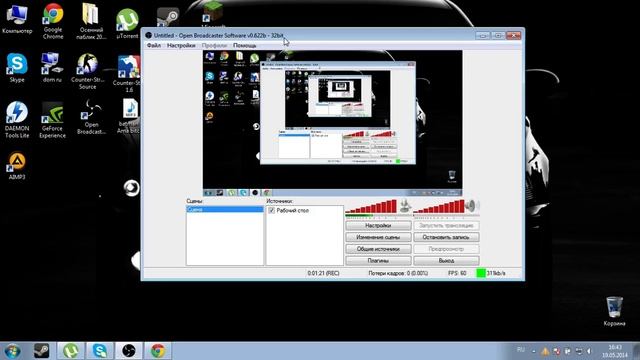Open the Корзина recycle bin
This screenshot has height=360, width=640.
[614, 311]
